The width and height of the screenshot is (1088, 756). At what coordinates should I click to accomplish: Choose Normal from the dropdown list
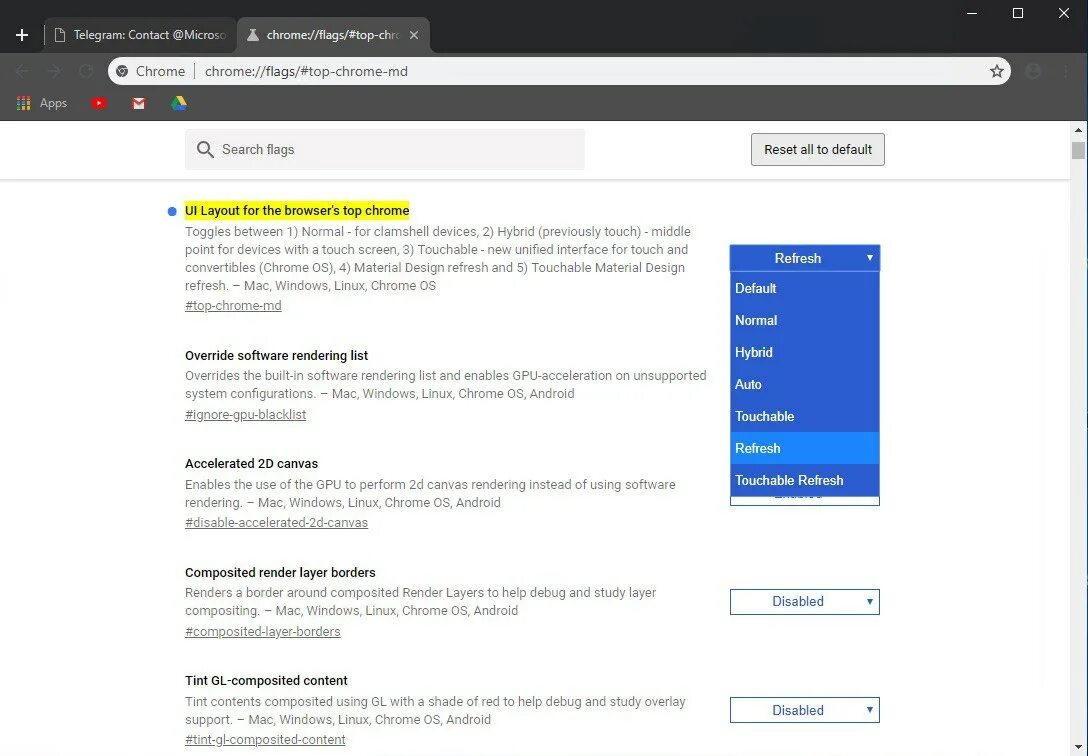805,320
